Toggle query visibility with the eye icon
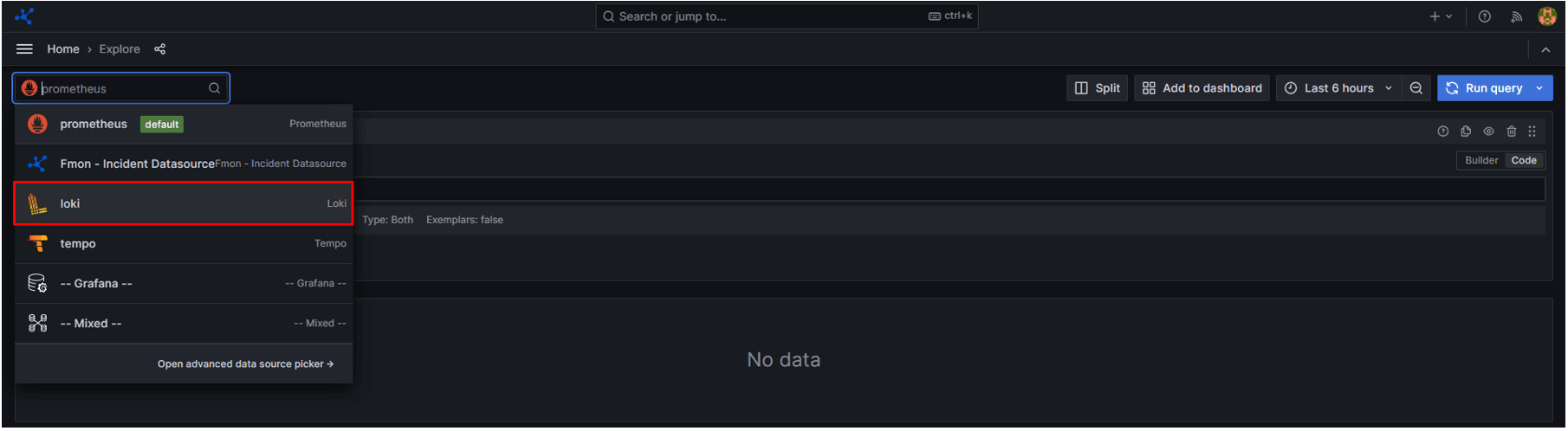Screen dimensions: 1568x431 pyautogui.click(x=1489, y=132)
